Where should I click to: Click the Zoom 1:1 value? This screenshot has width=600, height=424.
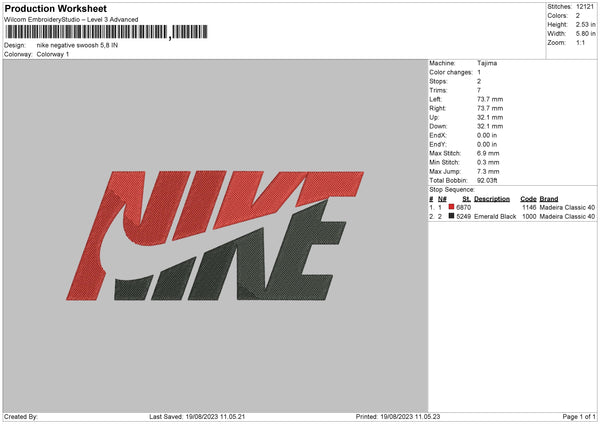coord(580,42)
